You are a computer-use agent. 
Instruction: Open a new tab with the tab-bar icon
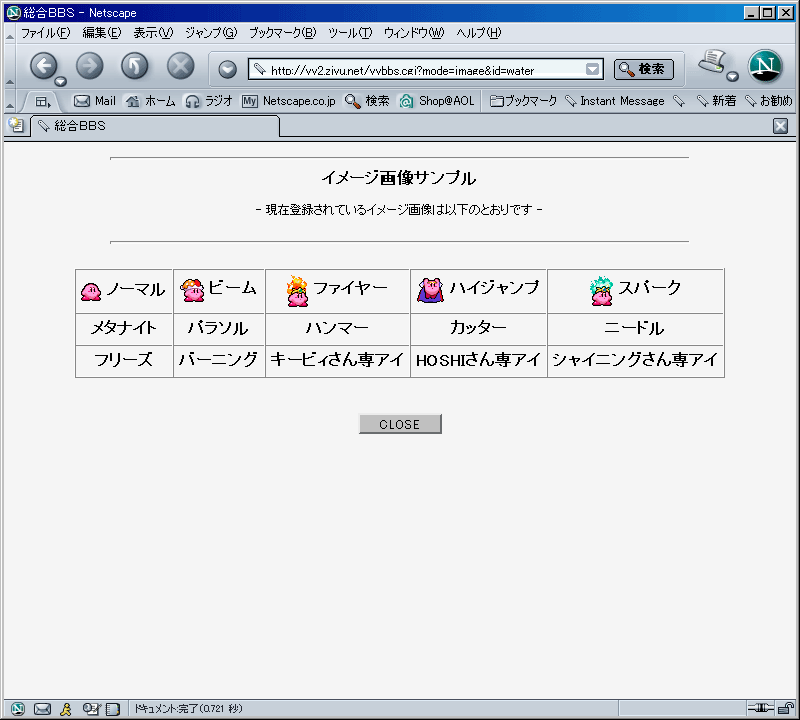(16, 126)
